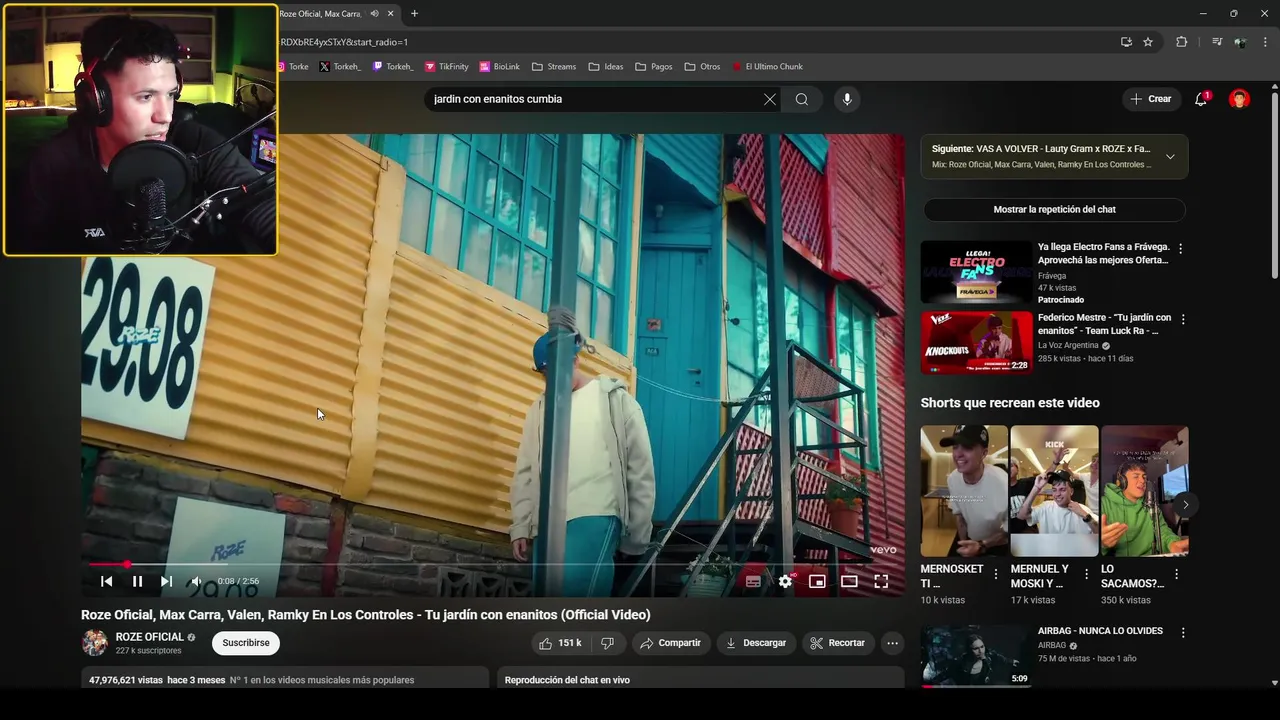The height and width of the screenshot is (720, 1280).
Task: Open options for MERNUEL Y MOSKI short
Action: [x=1086, y=574]
